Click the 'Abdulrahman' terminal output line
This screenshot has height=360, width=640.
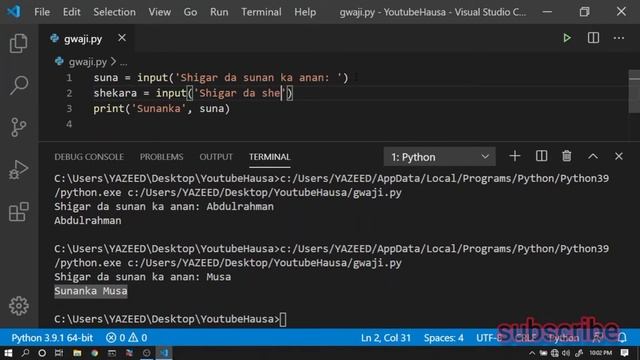[x=88, y=221]
